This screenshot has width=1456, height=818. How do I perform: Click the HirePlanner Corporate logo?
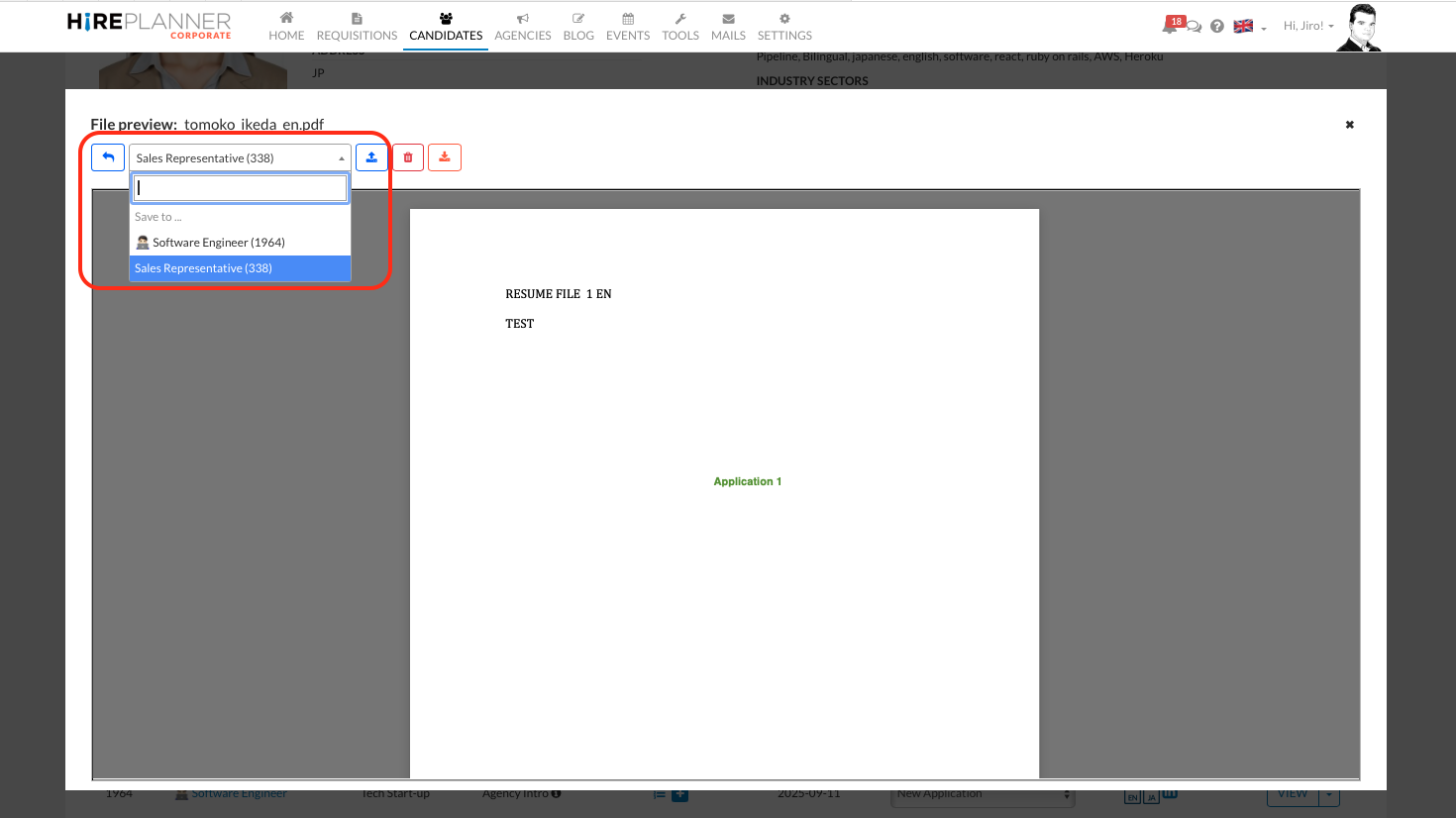tap(150, 26)
